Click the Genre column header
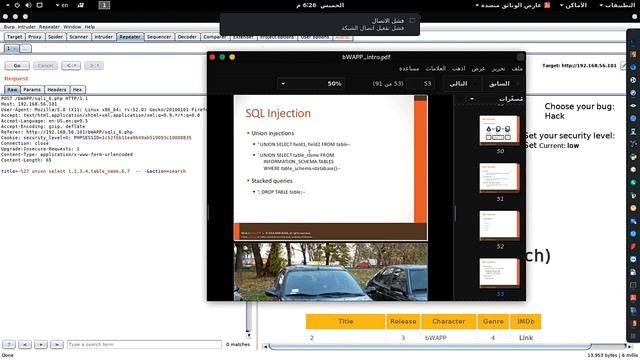Screen dimensions: 640x360 (x=493, y=321)
